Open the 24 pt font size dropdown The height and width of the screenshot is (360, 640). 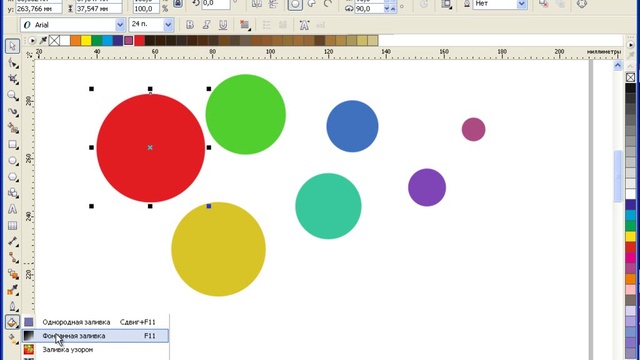(168, 25)
